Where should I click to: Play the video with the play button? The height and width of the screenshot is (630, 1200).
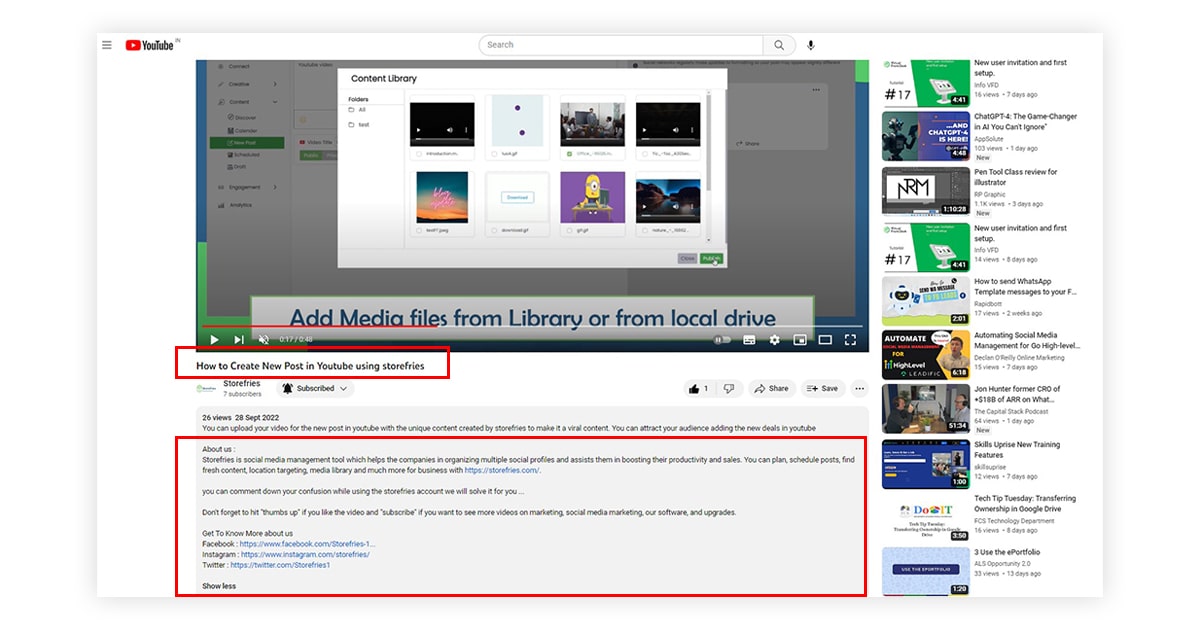coord(214,340)
